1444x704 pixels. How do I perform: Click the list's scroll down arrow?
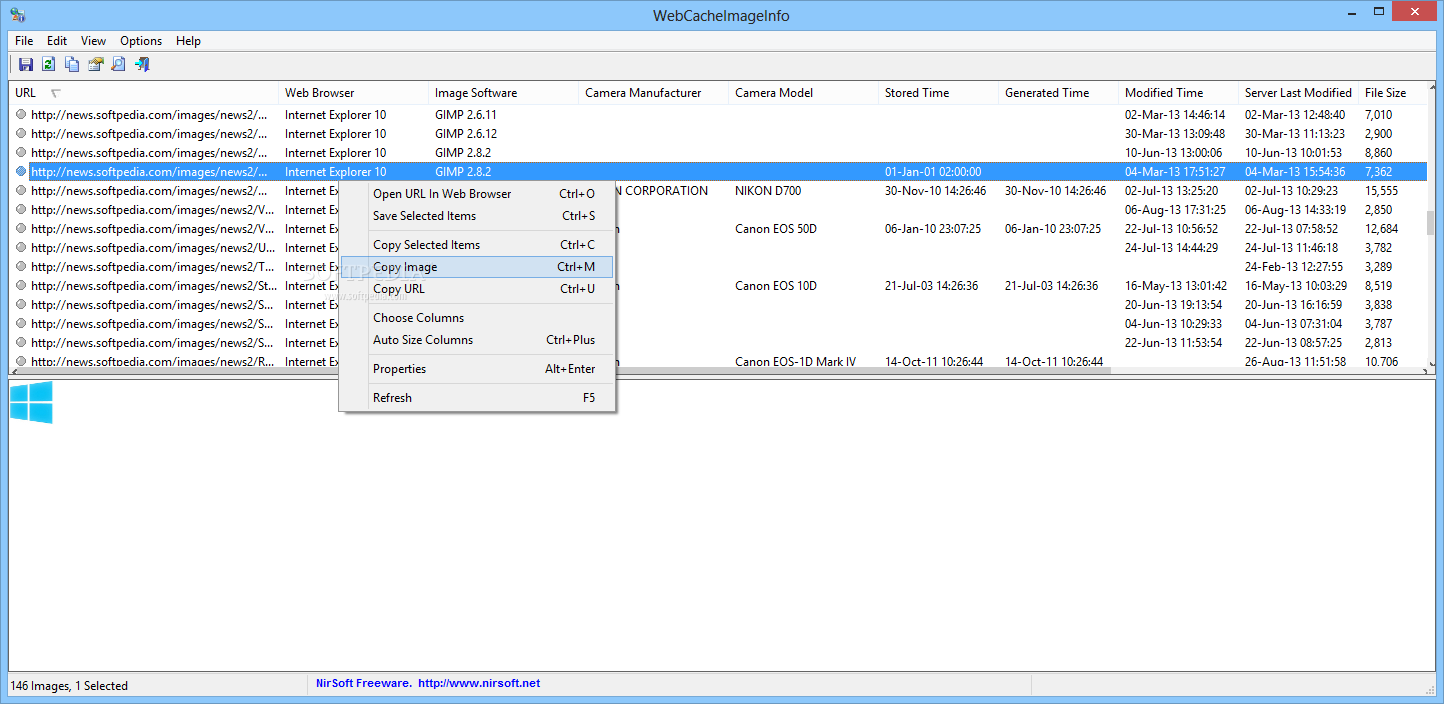pyautogui.click(x=1431, y=365)
